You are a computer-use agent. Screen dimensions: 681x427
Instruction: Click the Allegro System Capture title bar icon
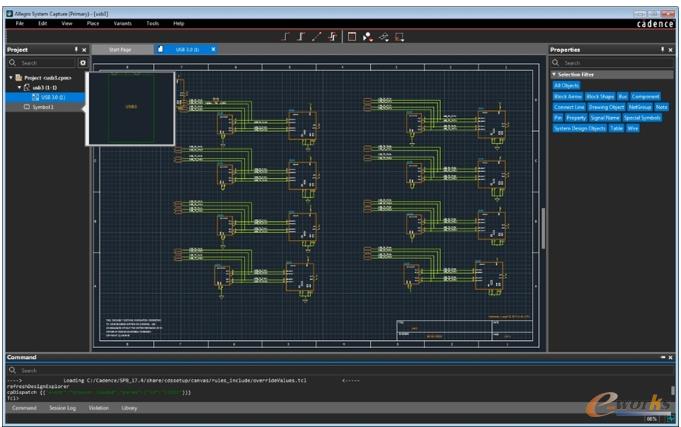[x=10, y=13]
